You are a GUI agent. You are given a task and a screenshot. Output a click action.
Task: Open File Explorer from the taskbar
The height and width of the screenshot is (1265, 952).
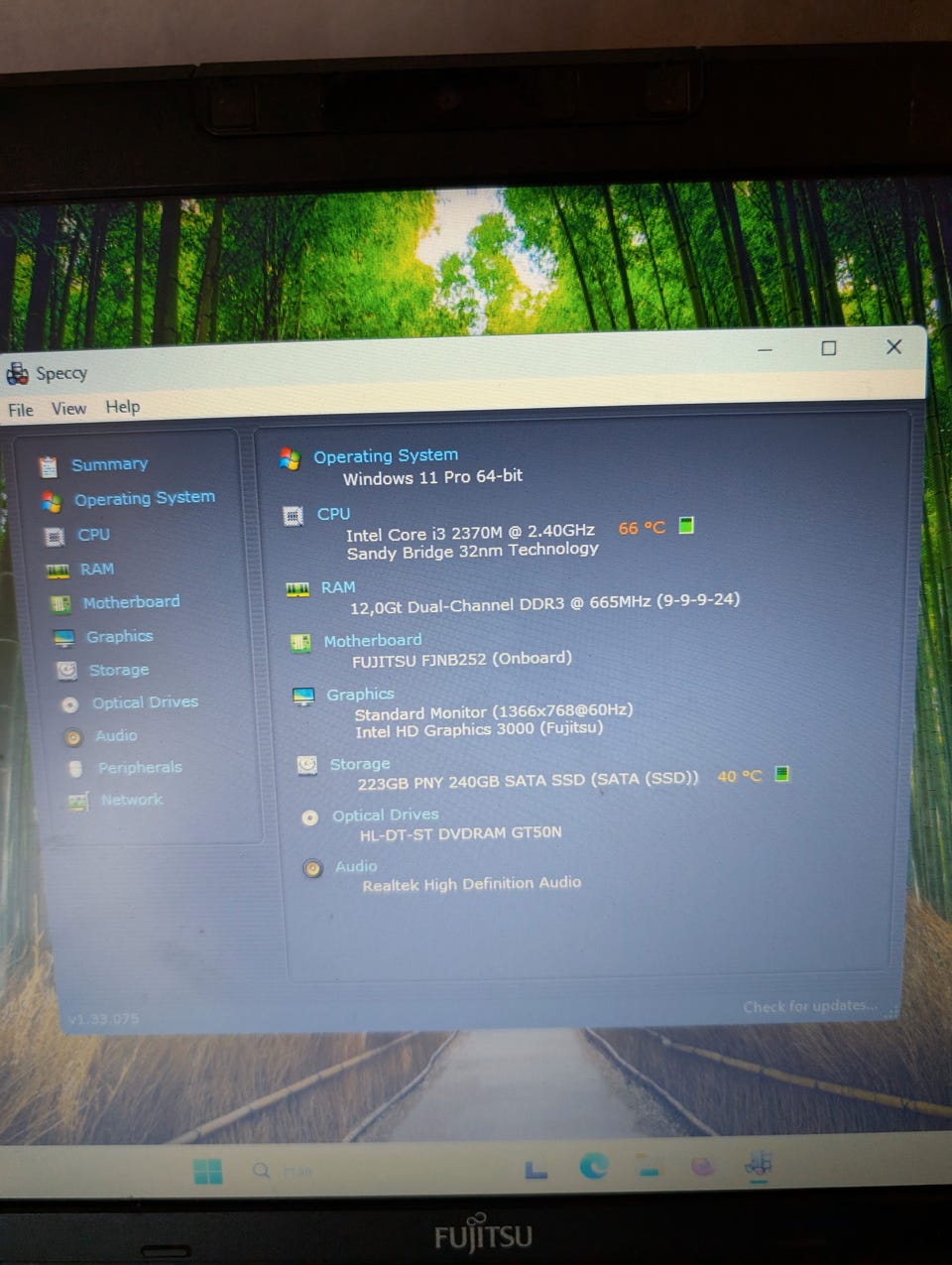tap(650, 1167)
